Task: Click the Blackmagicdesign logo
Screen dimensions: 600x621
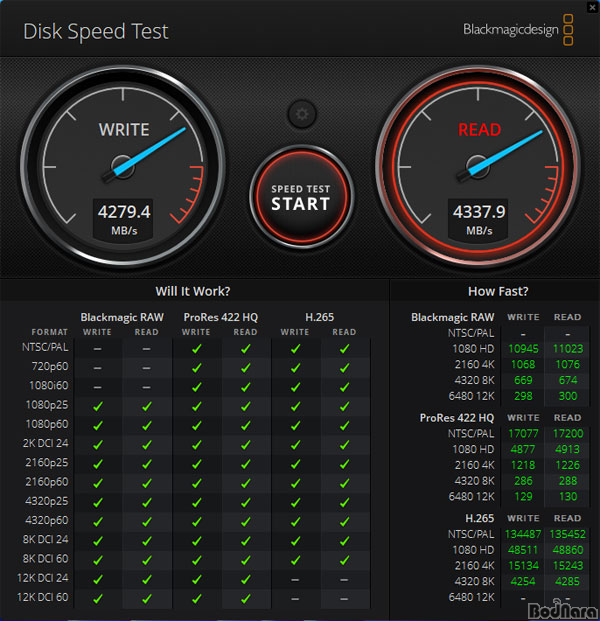Action: [x=518, y=30]
